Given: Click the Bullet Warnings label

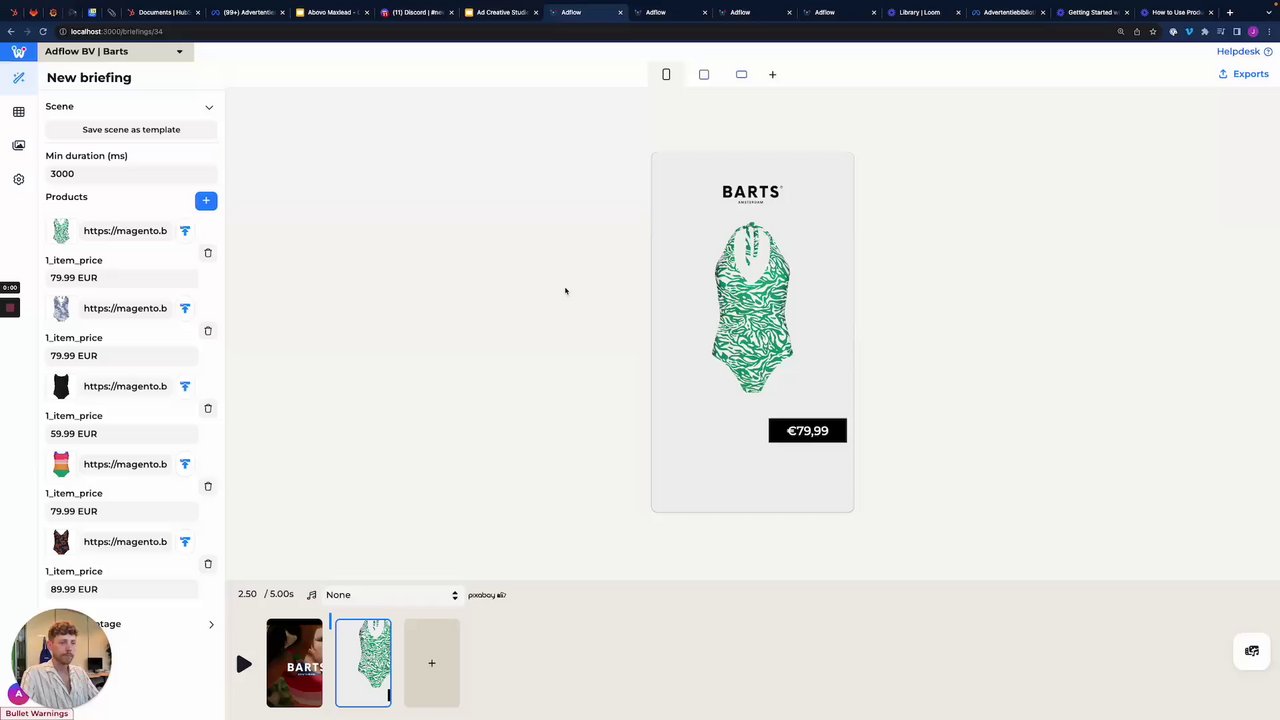Looking at the screenshot, I should 36,714.
